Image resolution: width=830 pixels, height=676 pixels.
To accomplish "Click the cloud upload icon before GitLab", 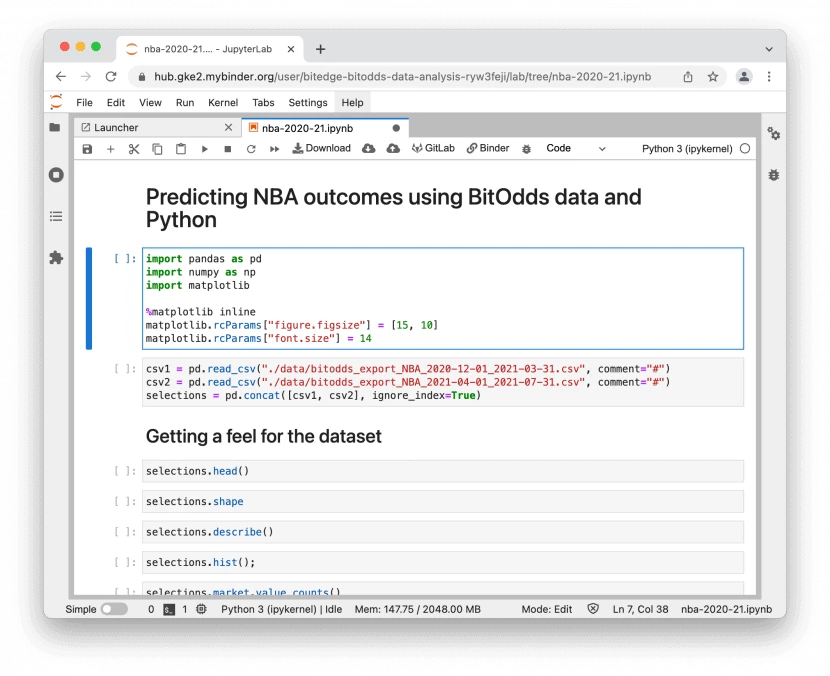I will point(393,149).
